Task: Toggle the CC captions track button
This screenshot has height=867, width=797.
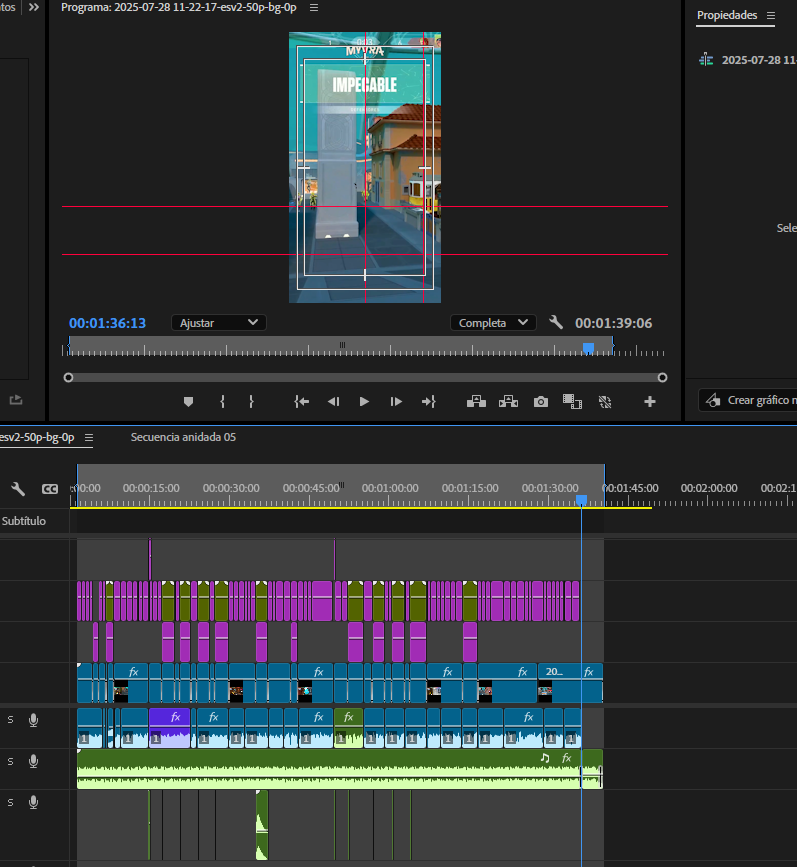Action: click(50, 489)
